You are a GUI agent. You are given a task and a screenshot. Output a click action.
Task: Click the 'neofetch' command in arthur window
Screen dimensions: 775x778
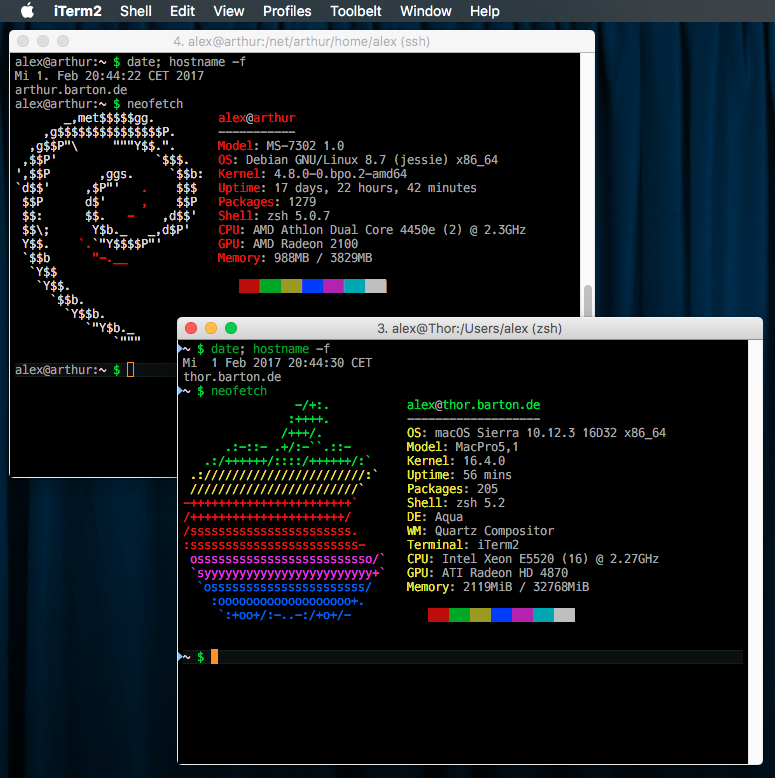[155, 104]
